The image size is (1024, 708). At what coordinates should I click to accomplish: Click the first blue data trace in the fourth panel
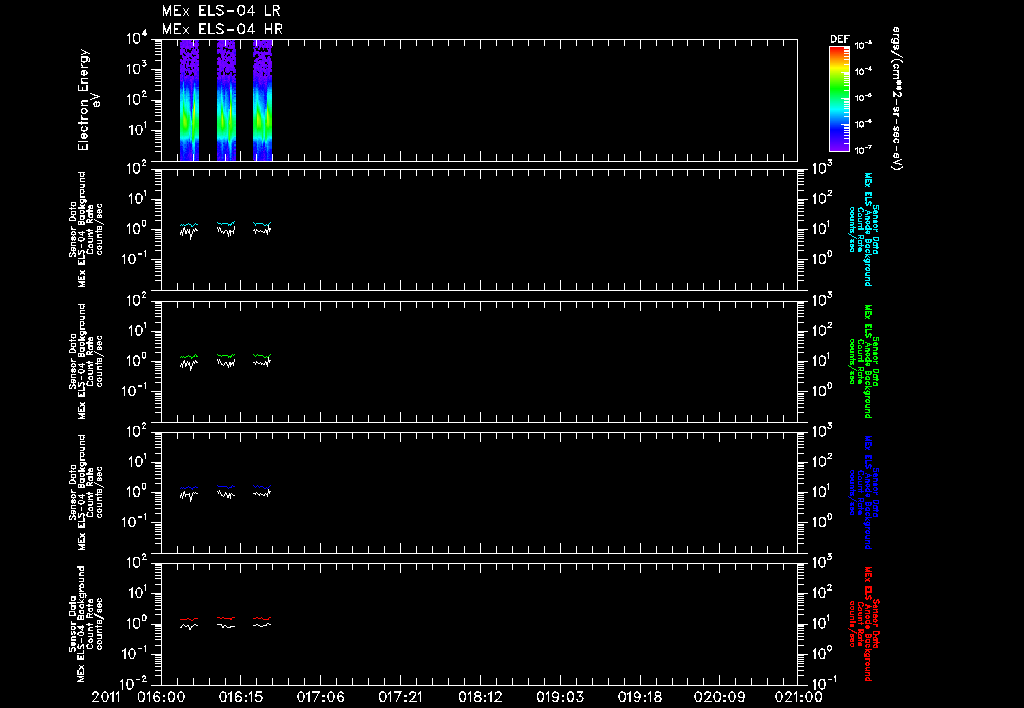[x=189, y=488]
